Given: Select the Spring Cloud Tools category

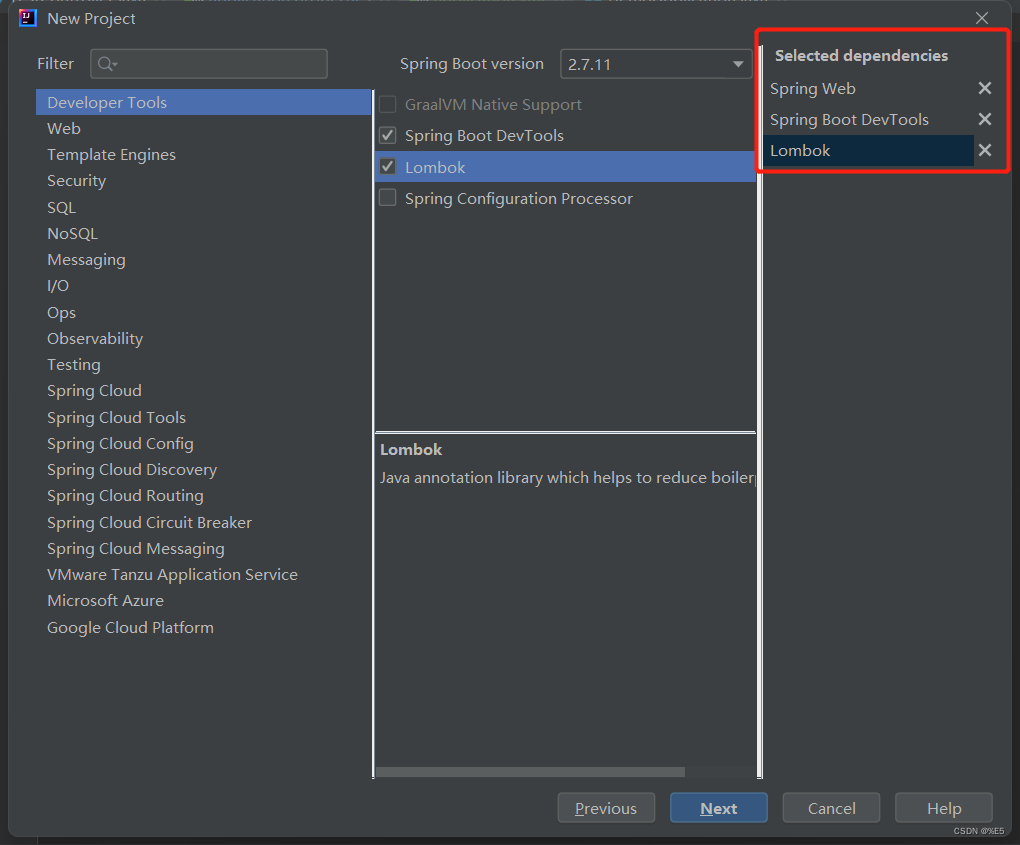Looking at the screenshot, I should click(x=204, y=417).
